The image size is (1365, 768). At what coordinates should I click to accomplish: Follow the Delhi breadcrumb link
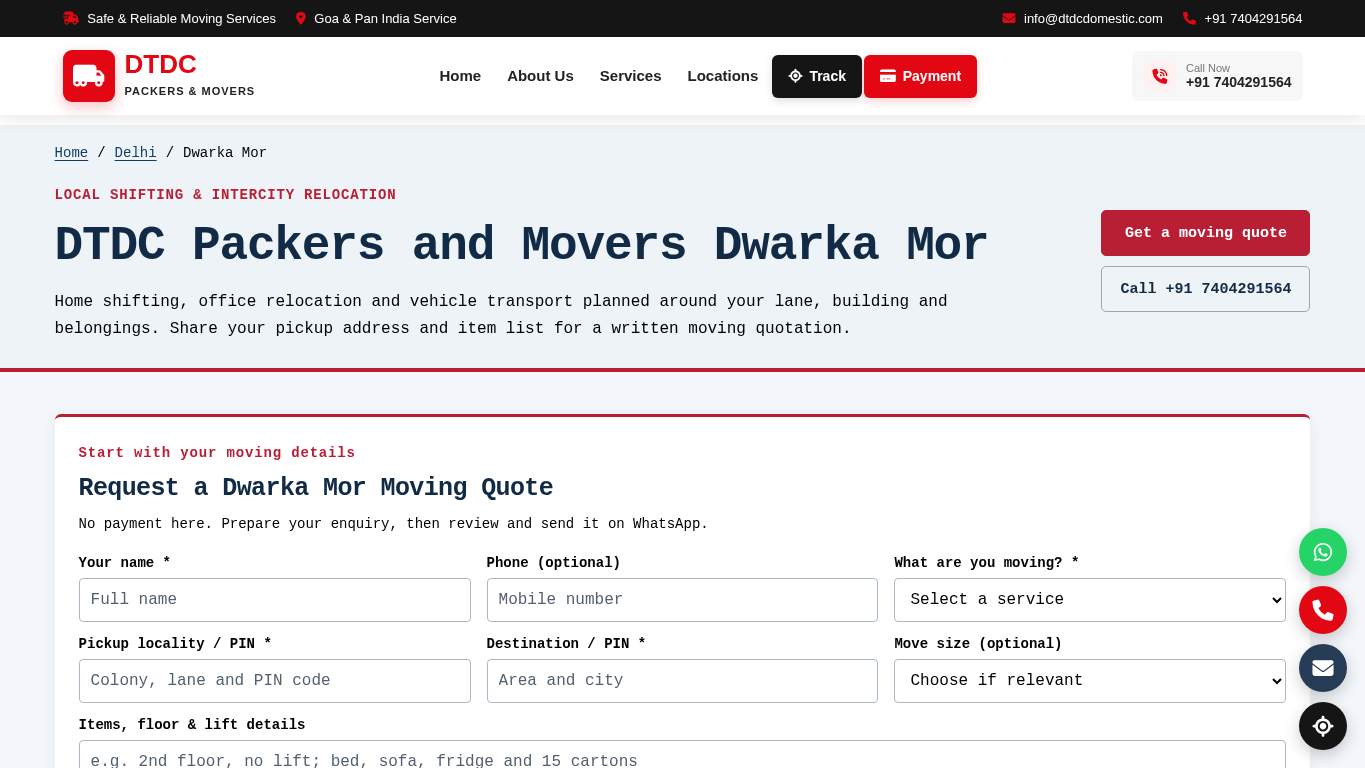135,153
